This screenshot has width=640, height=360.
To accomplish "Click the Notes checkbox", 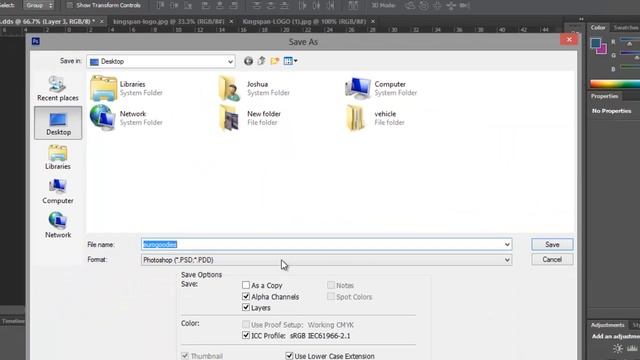I will [x=331, y=285].
